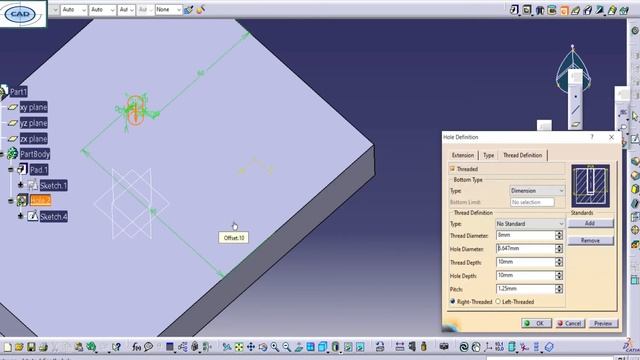Select Part1 root node in the tree
Screen dimensions: 640x360
coord(18,92)
